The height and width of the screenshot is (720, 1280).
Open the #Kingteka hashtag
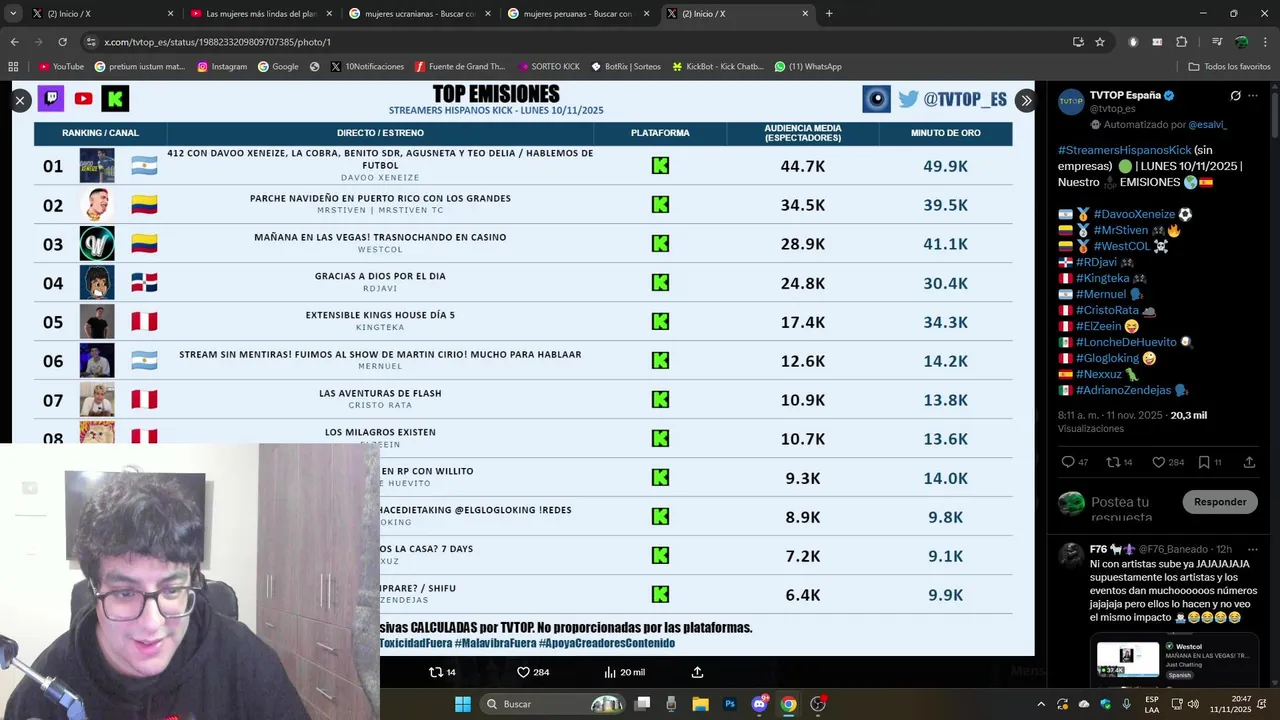pos(1102,278)
